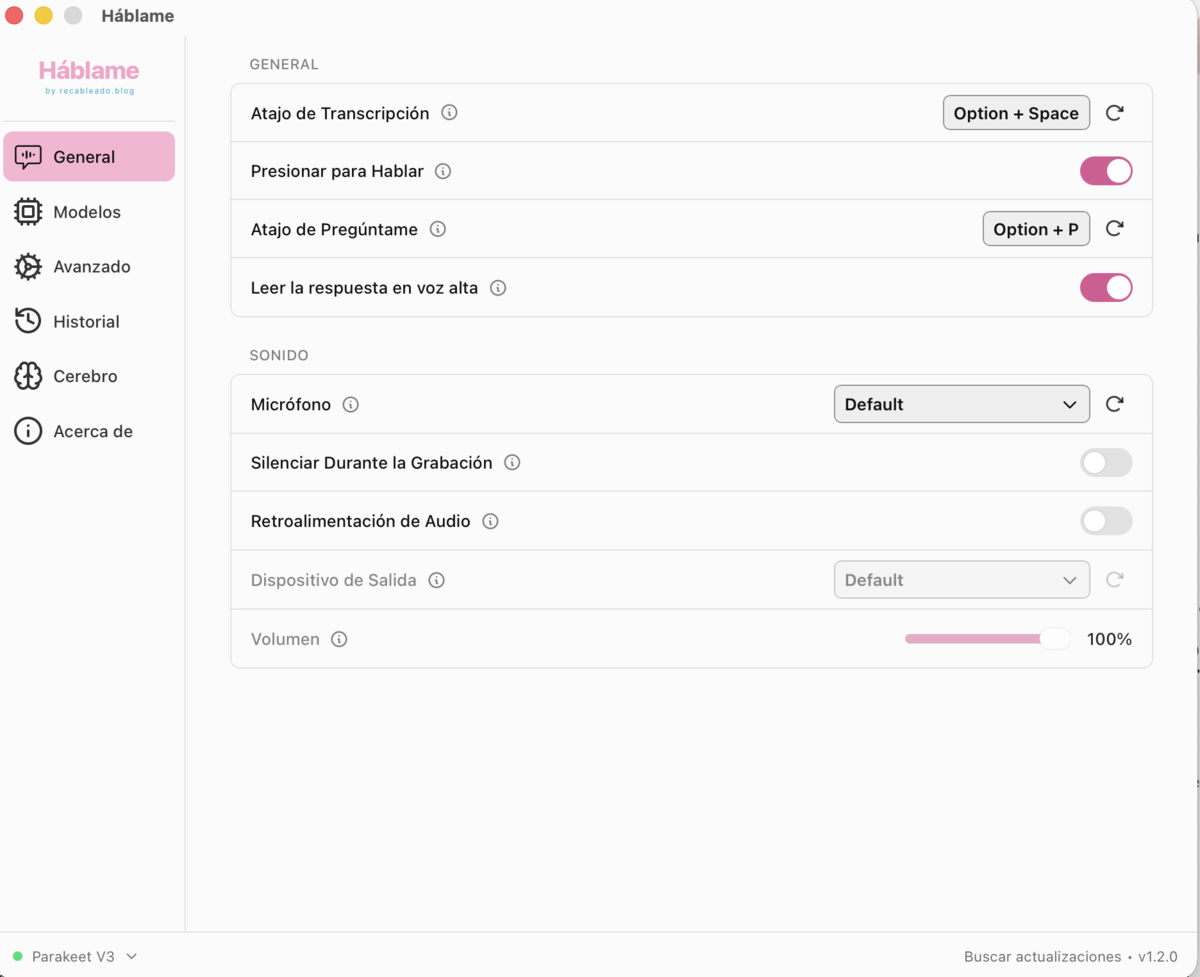Click the Háblame window title text
This screenshot has width=1200, height=977.
pyautogui.click(x=138, y=16)
